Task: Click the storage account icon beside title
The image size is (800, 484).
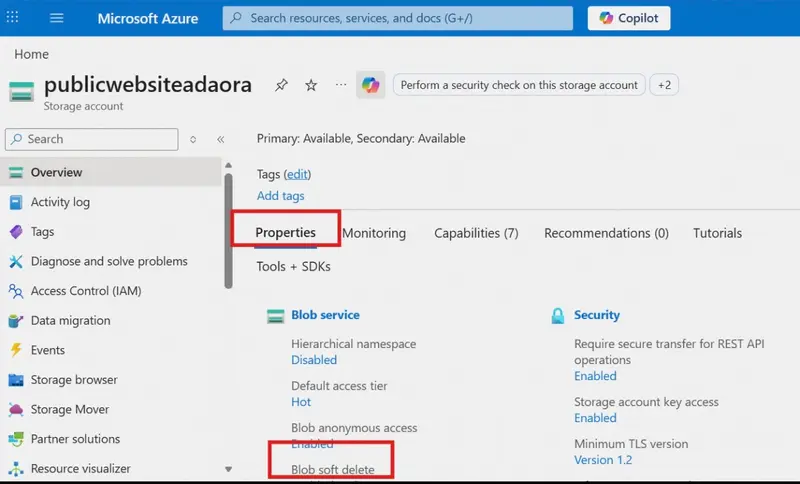Action: (21, 91)
